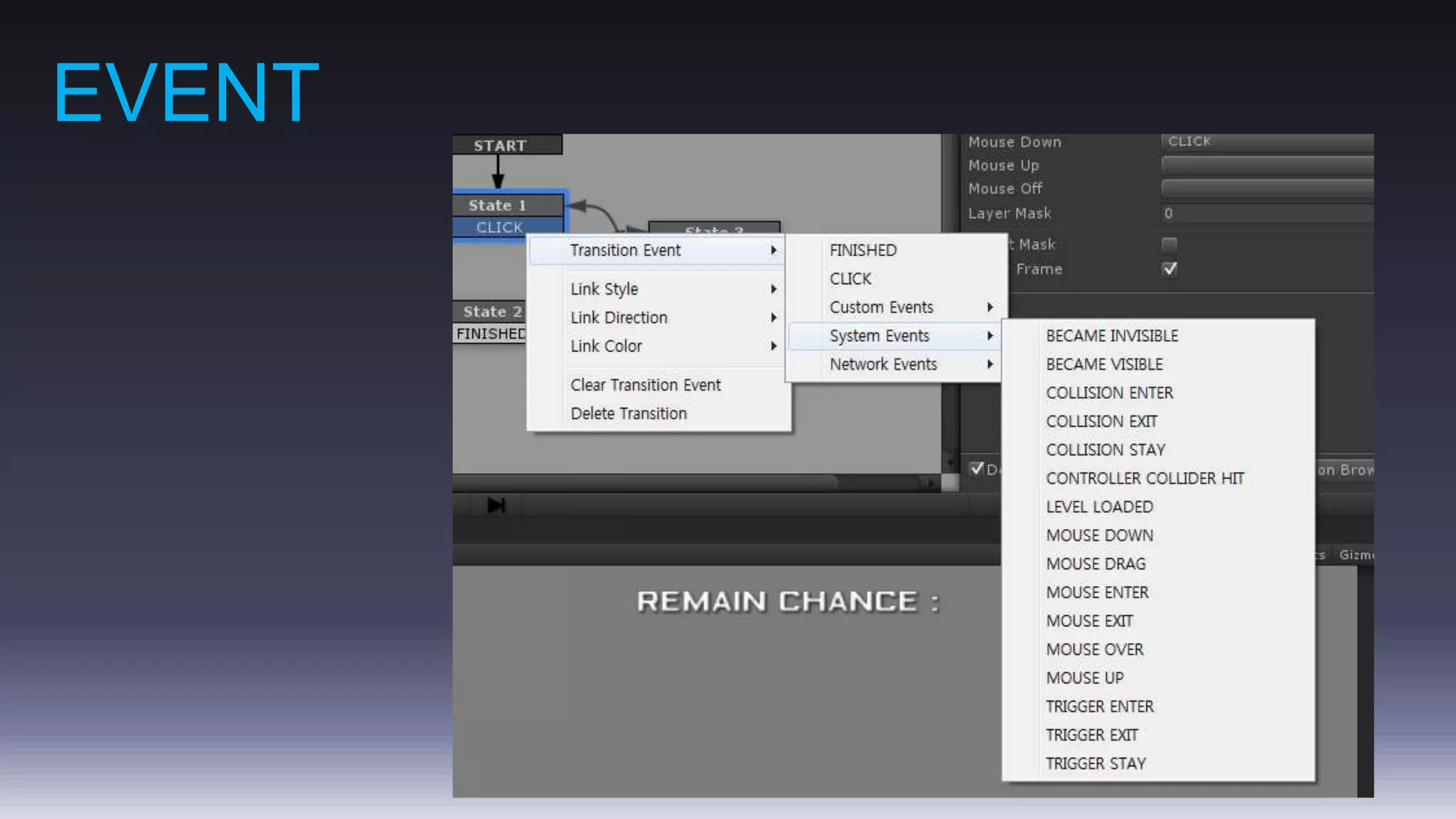The height and width of the screenshot is (819, 1456).
Task: Select FINISHED transition event
Action: click(x=863, y=250)
